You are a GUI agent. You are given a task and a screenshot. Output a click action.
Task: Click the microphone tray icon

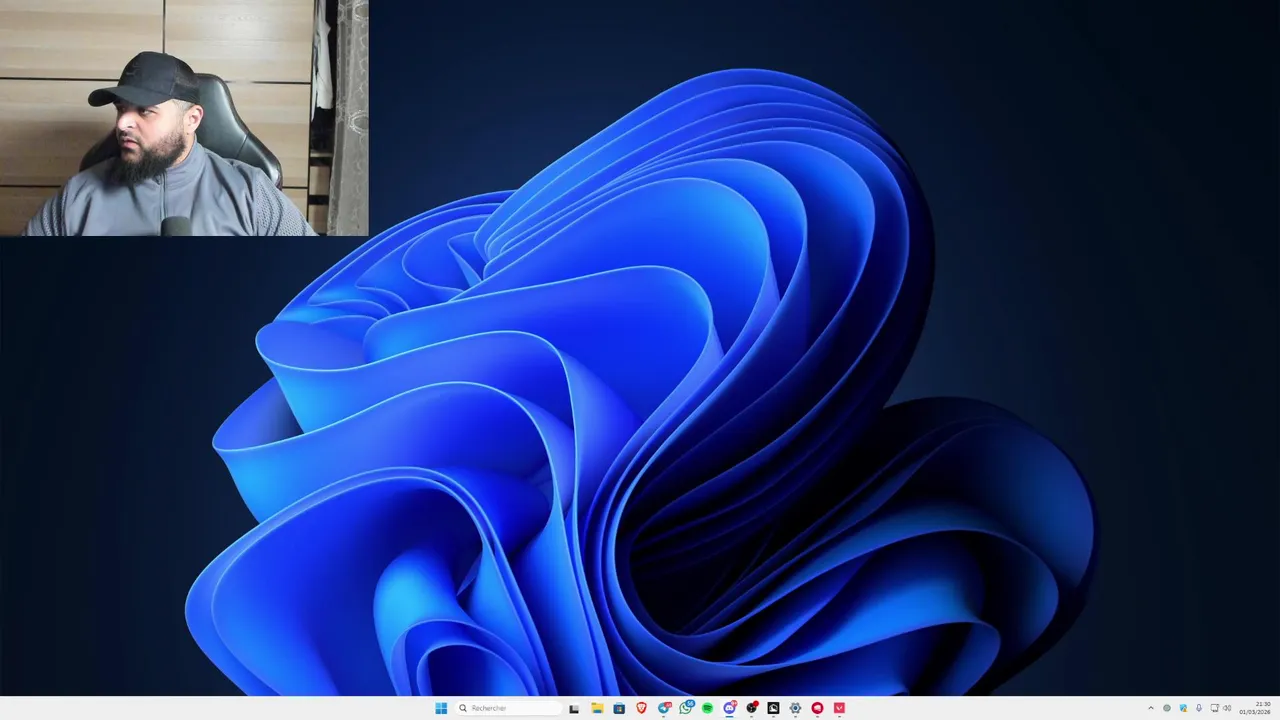[1199, 708]
